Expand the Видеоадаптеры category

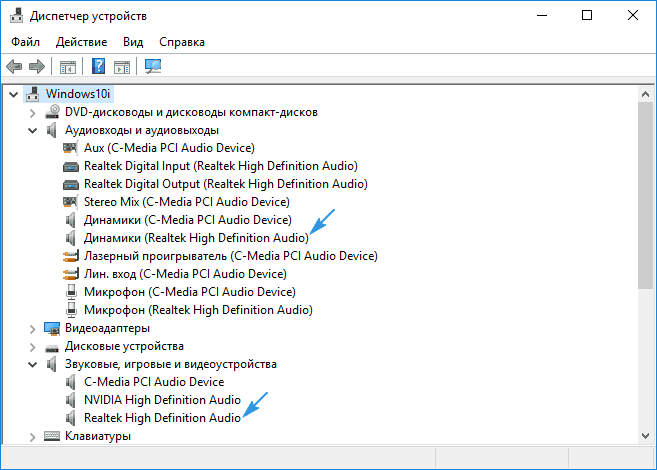pyautogui.click(x=32, y=328)
